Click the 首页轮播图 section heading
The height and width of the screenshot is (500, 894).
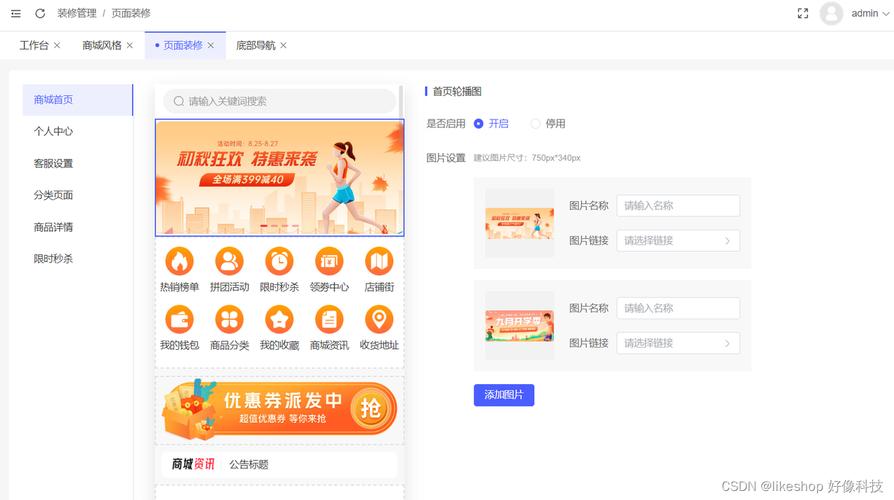click(x=457, y=91)
